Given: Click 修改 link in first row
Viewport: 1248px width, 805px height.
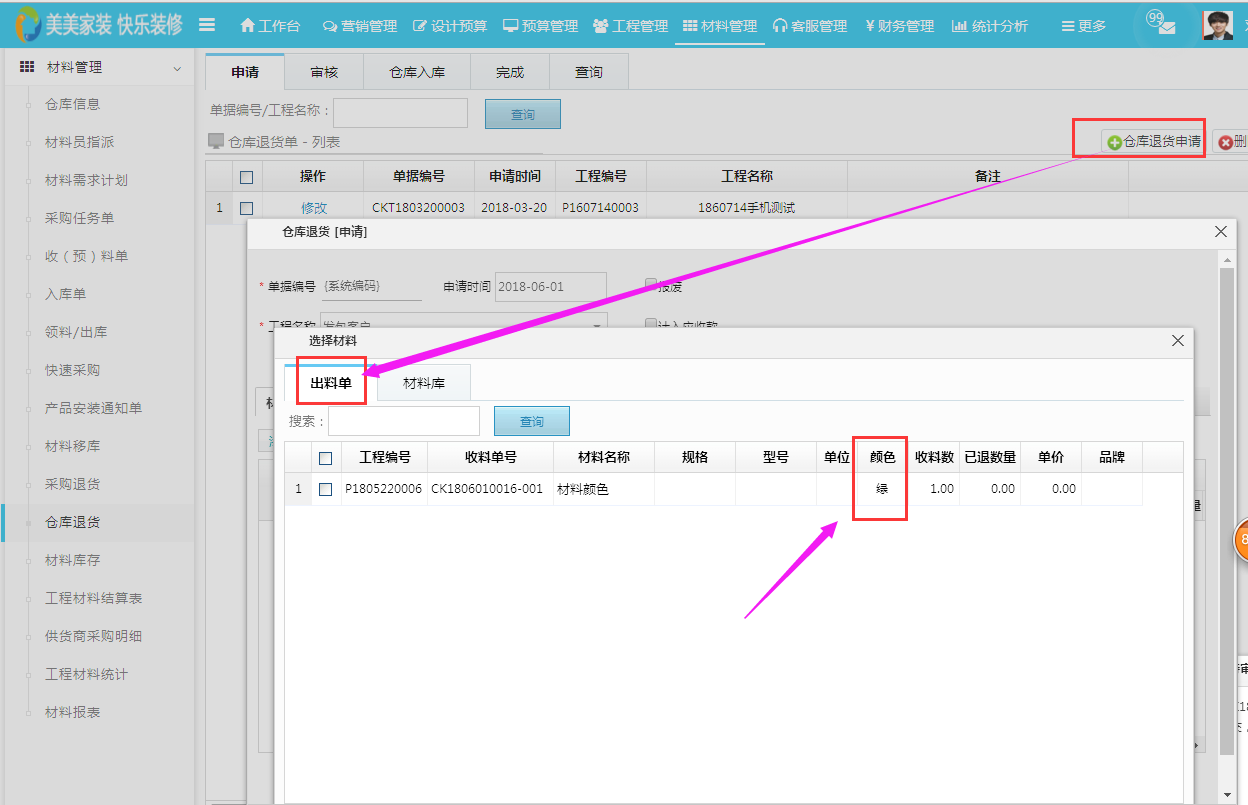Looking at the screenshot, I should tap(314, 208).
